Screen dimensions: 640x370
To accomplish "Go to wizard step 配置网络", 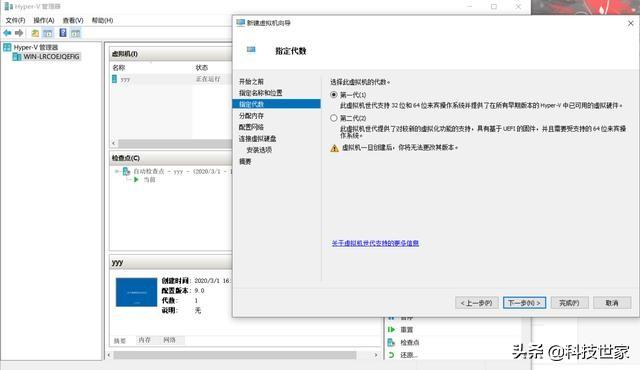I will click(251, 127).
